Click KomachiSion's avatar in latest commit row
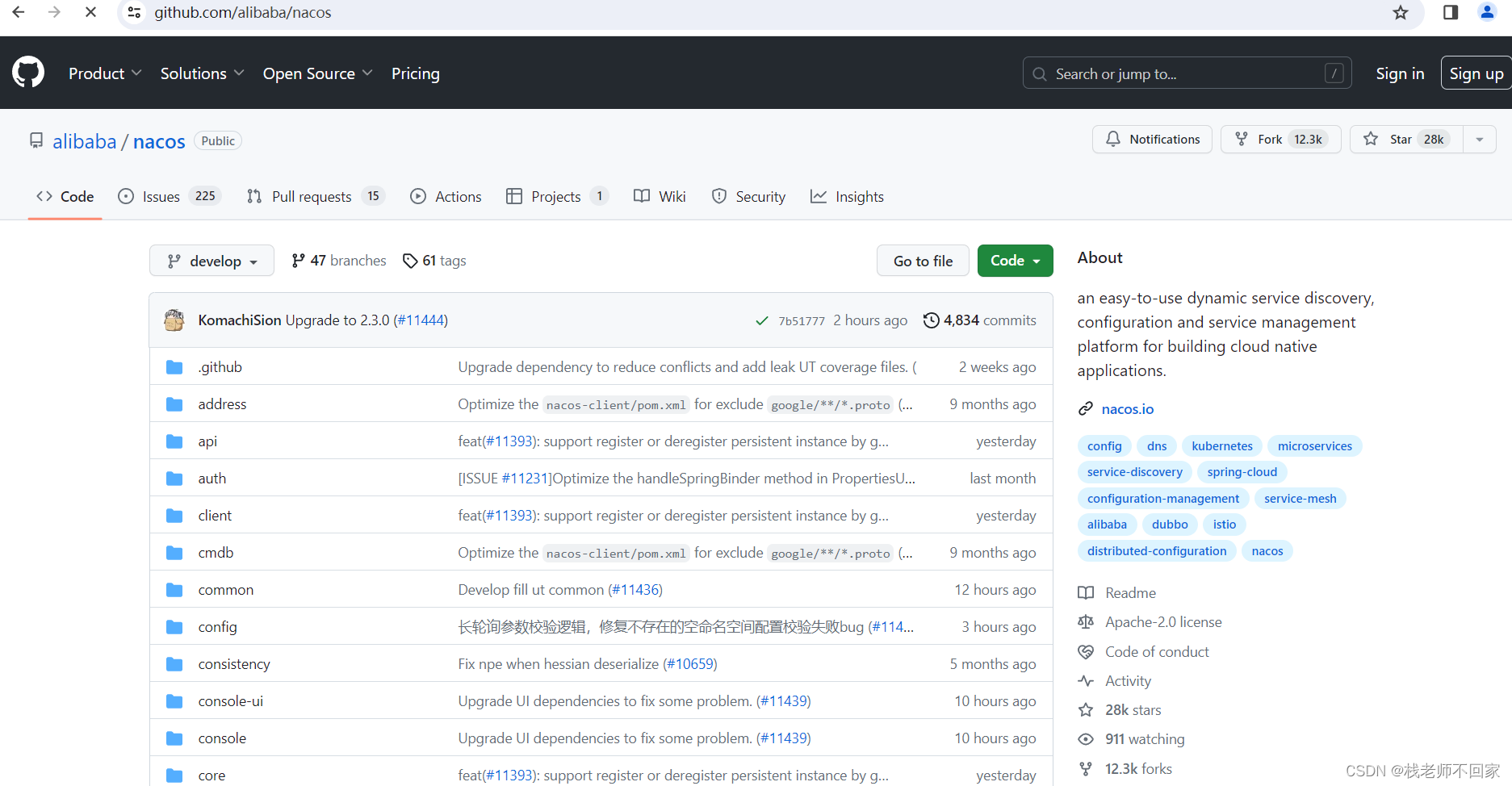 [x=174, y=320]
